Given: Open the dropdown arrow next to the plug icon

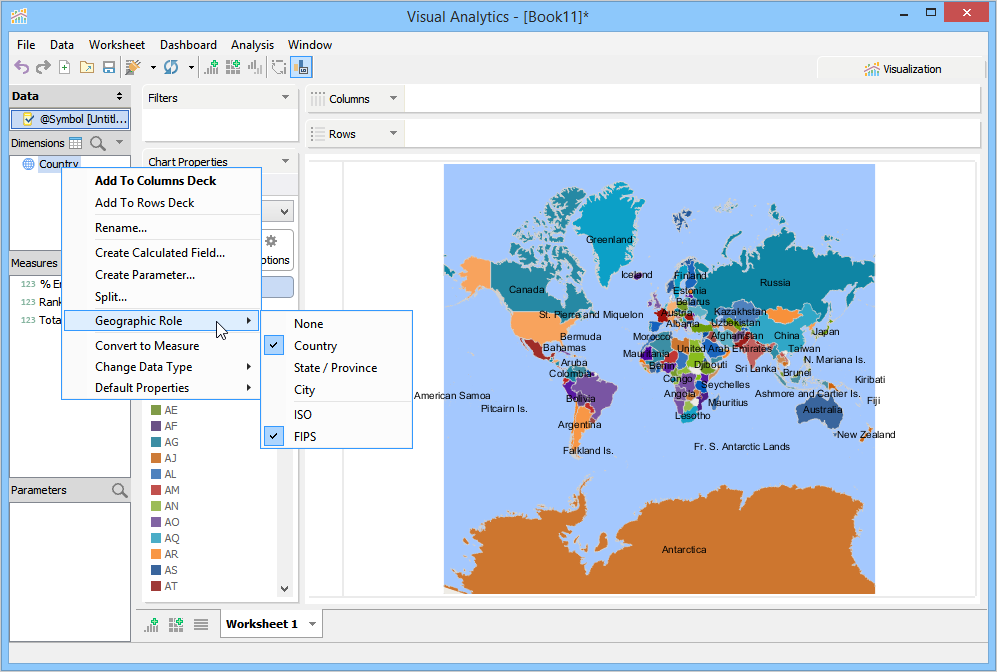Looking at the screenshot, I should (x=153, y=67).
